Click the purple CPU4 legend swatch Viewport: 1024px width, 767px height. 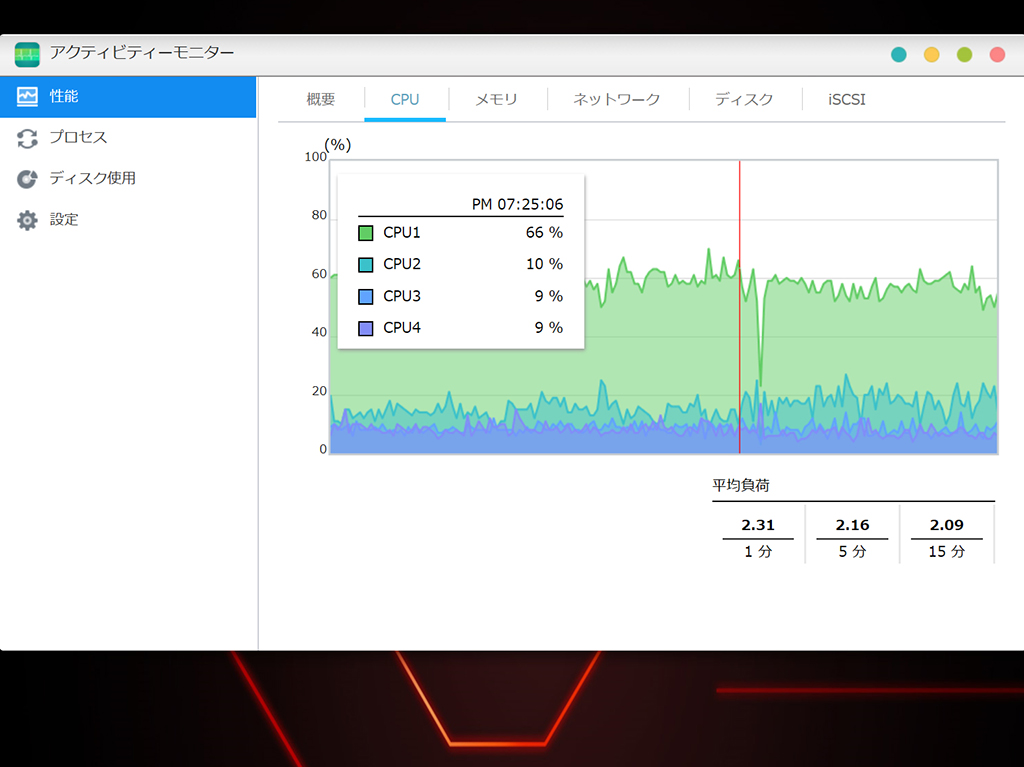tap(366, 328)
